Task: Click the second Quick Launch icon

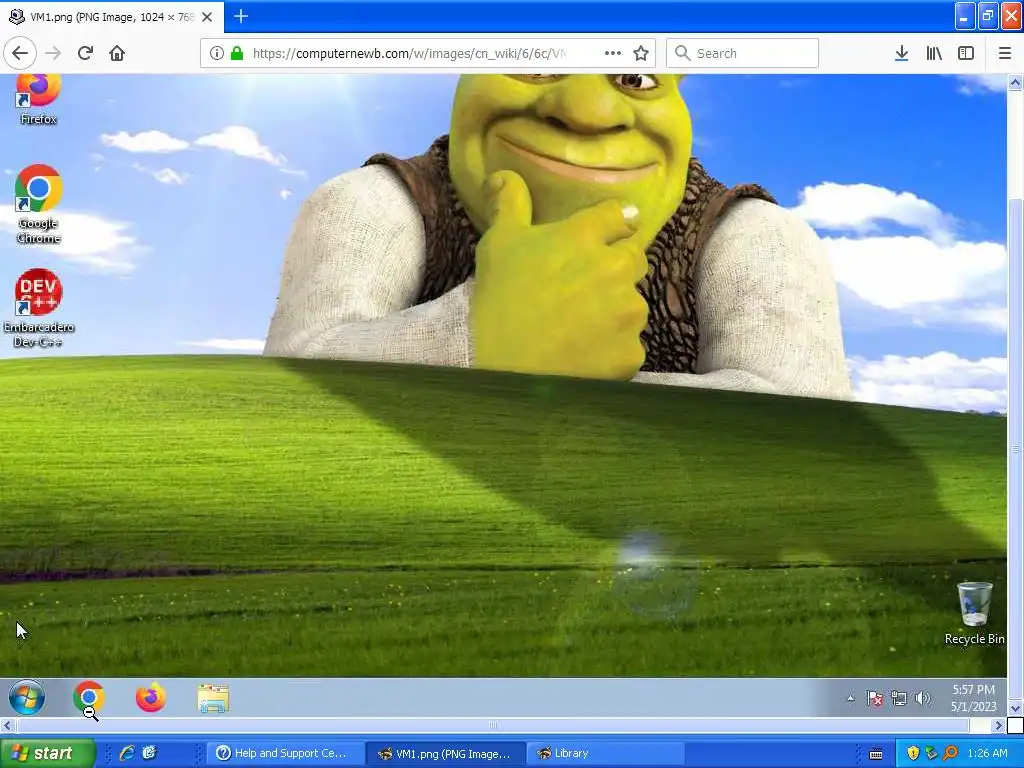Action: 150,753
